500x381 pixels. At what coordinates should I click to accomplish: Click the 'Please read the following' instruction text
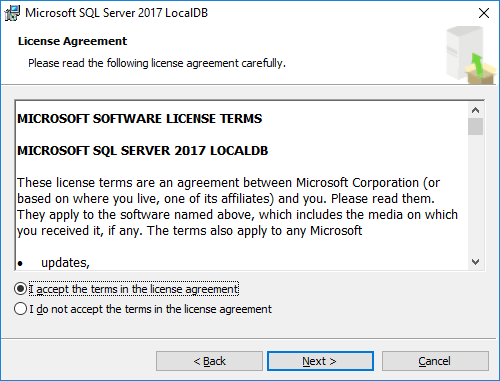[157, 63]
